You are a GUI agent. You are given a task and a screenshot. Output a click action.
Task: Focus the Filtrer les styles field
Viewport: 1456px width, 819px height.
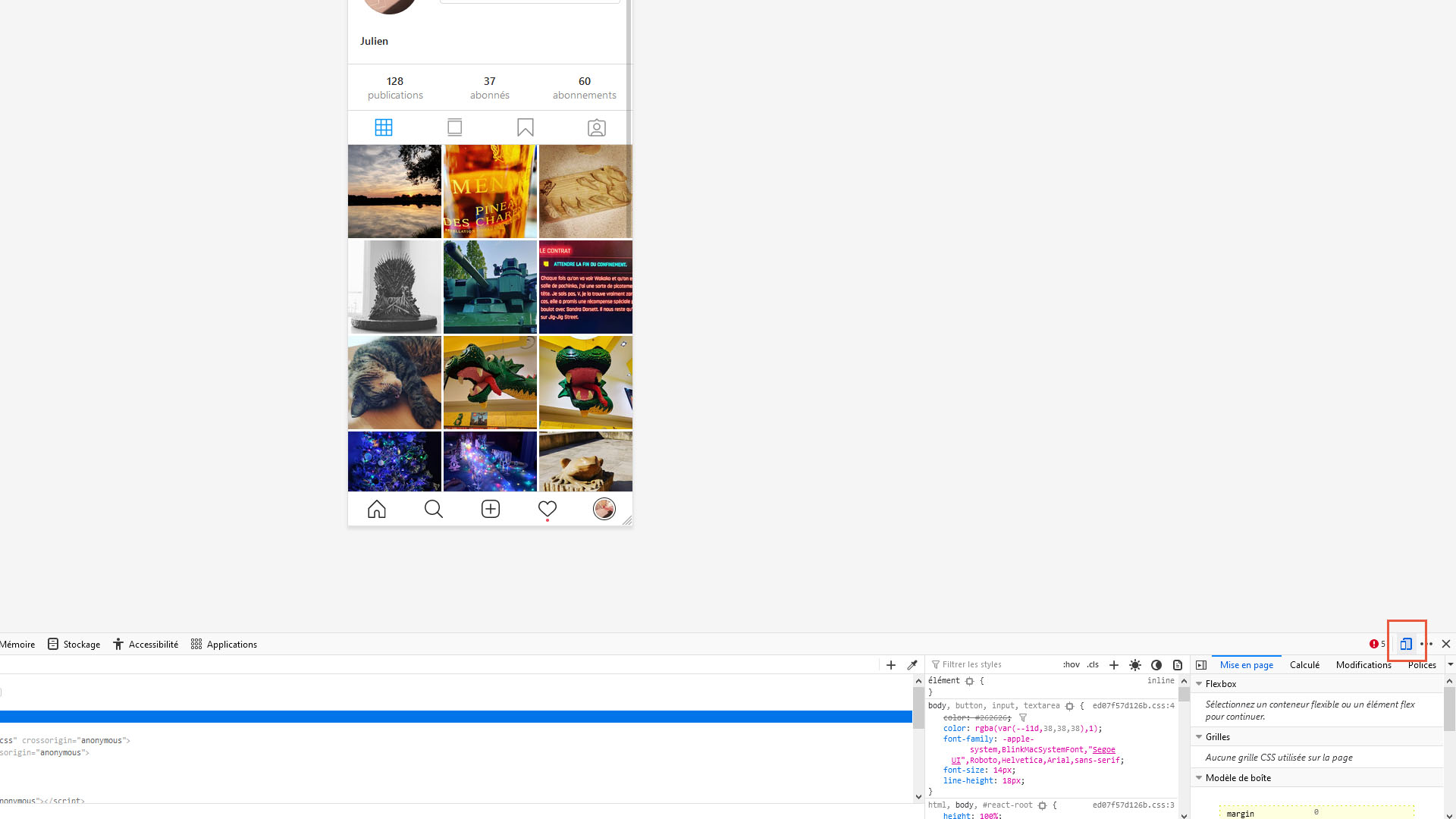click(992, 665)
